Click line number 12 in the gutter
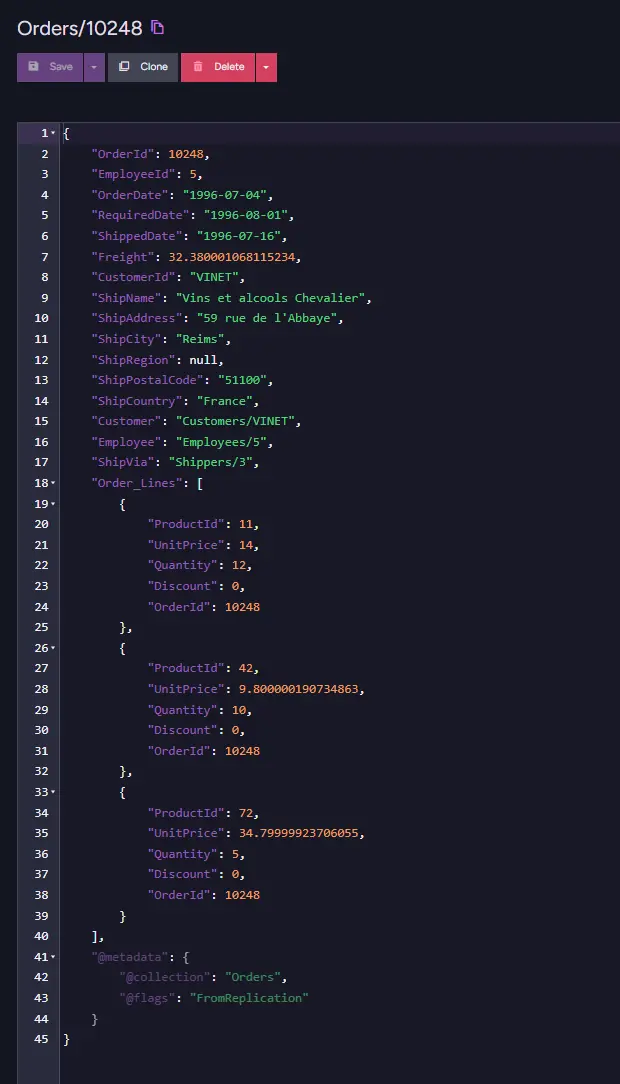This screenshot has width=620, height=1084. pos(41,359)
